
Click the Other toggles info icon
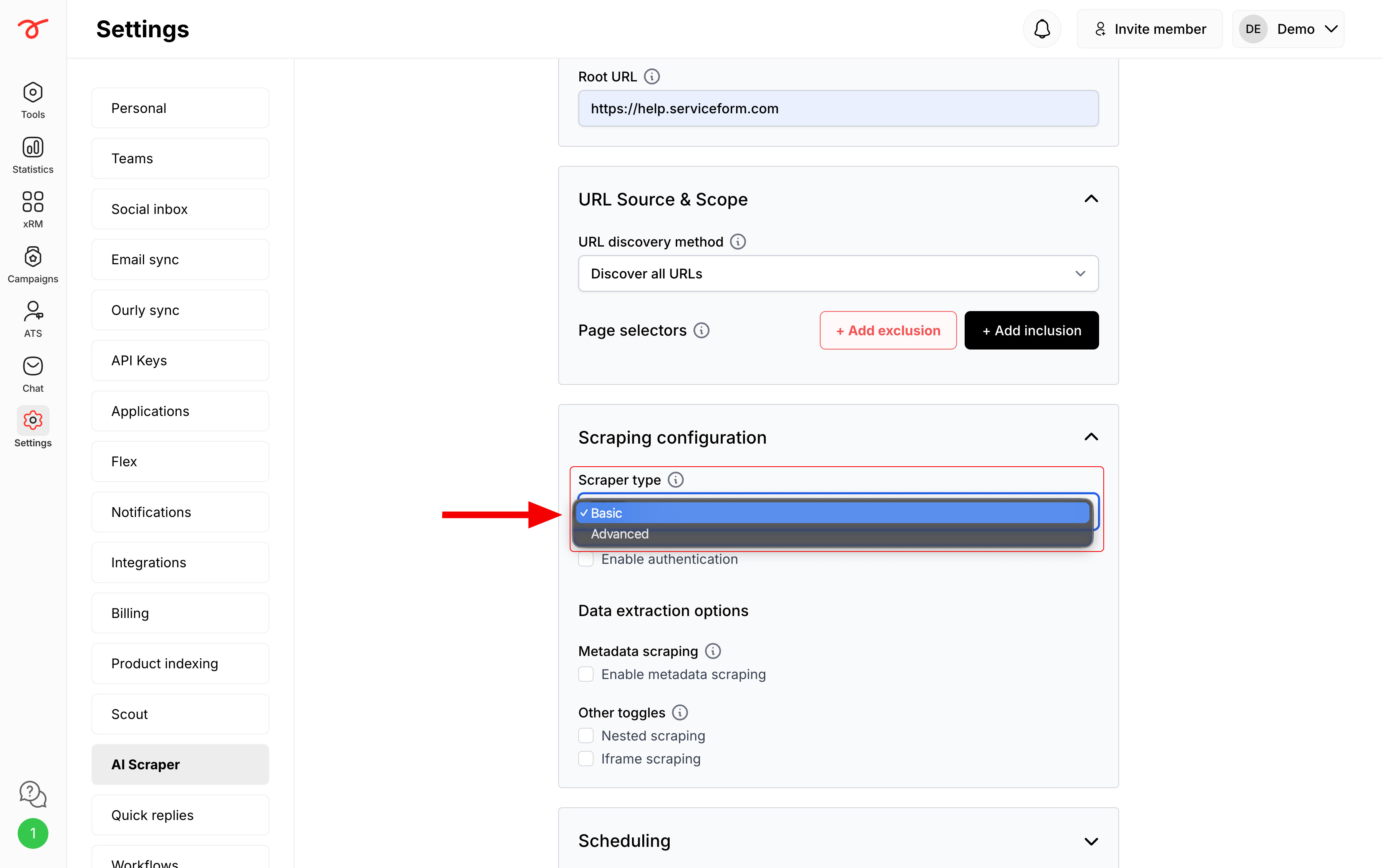[x=680, y=712]
